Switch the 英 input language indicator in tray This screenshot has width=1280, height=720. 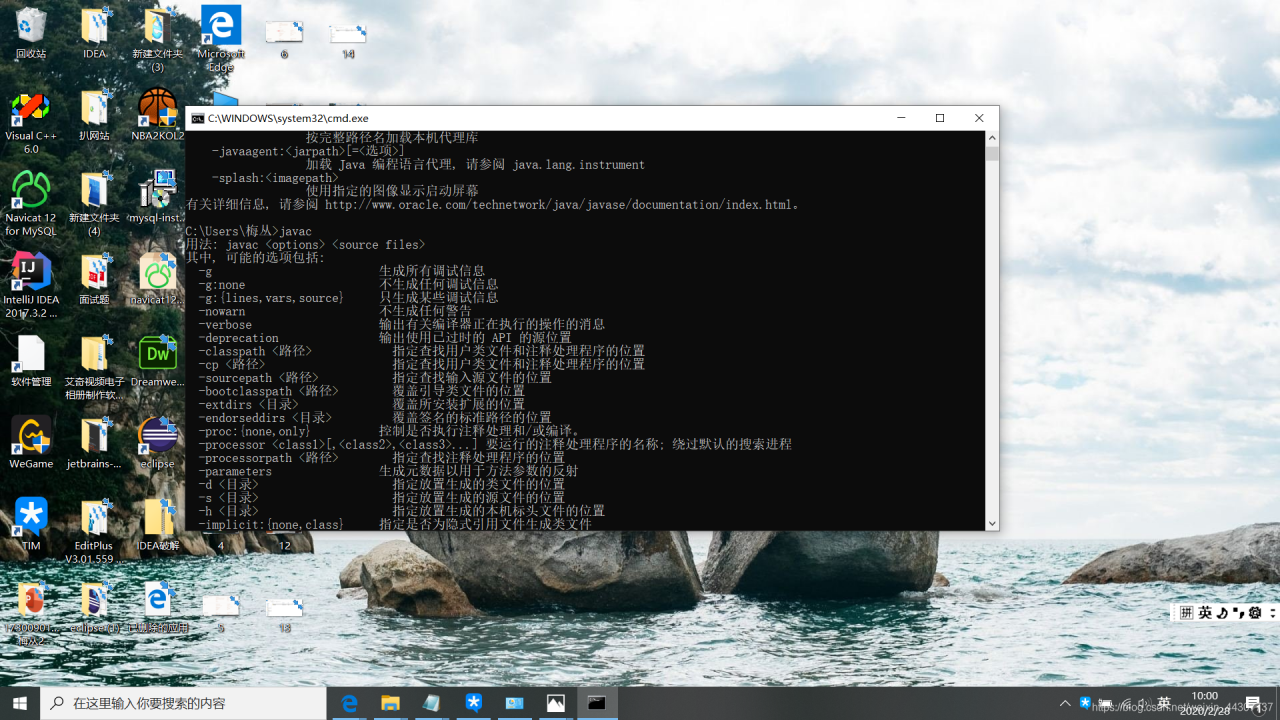point(1164,703)
